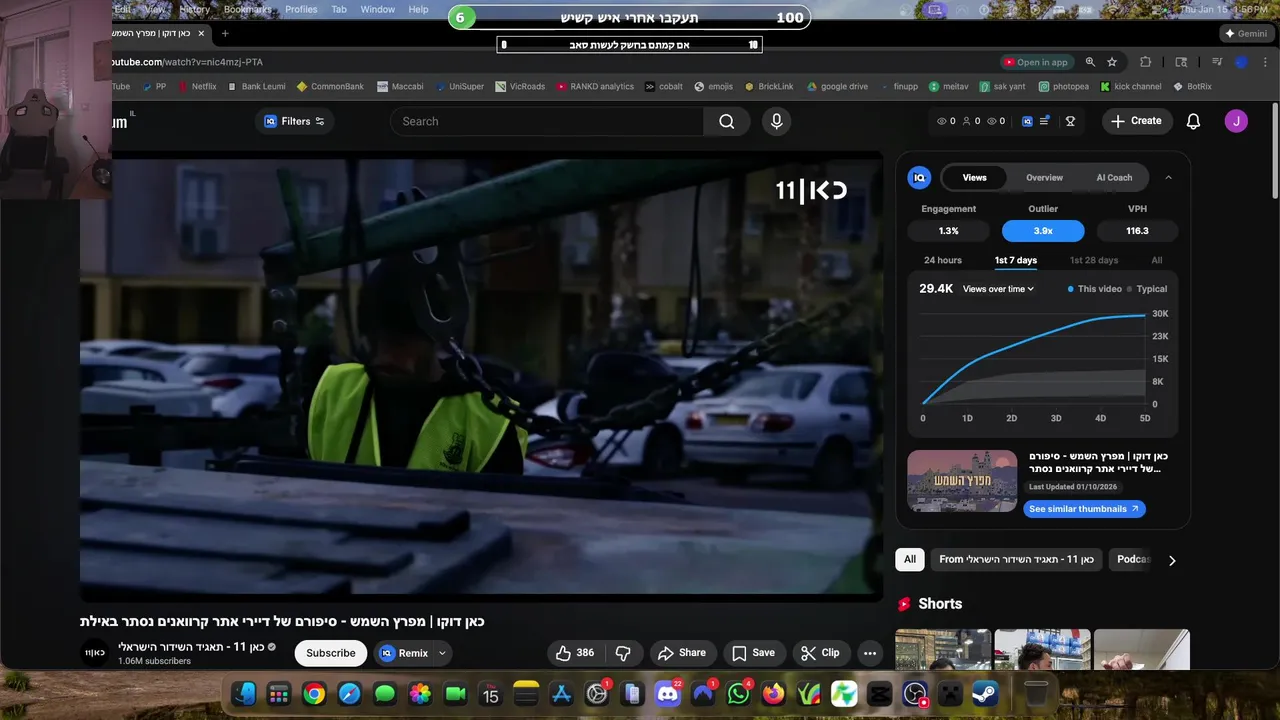Open the vidIQ Filters dropdown
The image size is (1280, 720).
pyautogui.click(x=295, y=121)
